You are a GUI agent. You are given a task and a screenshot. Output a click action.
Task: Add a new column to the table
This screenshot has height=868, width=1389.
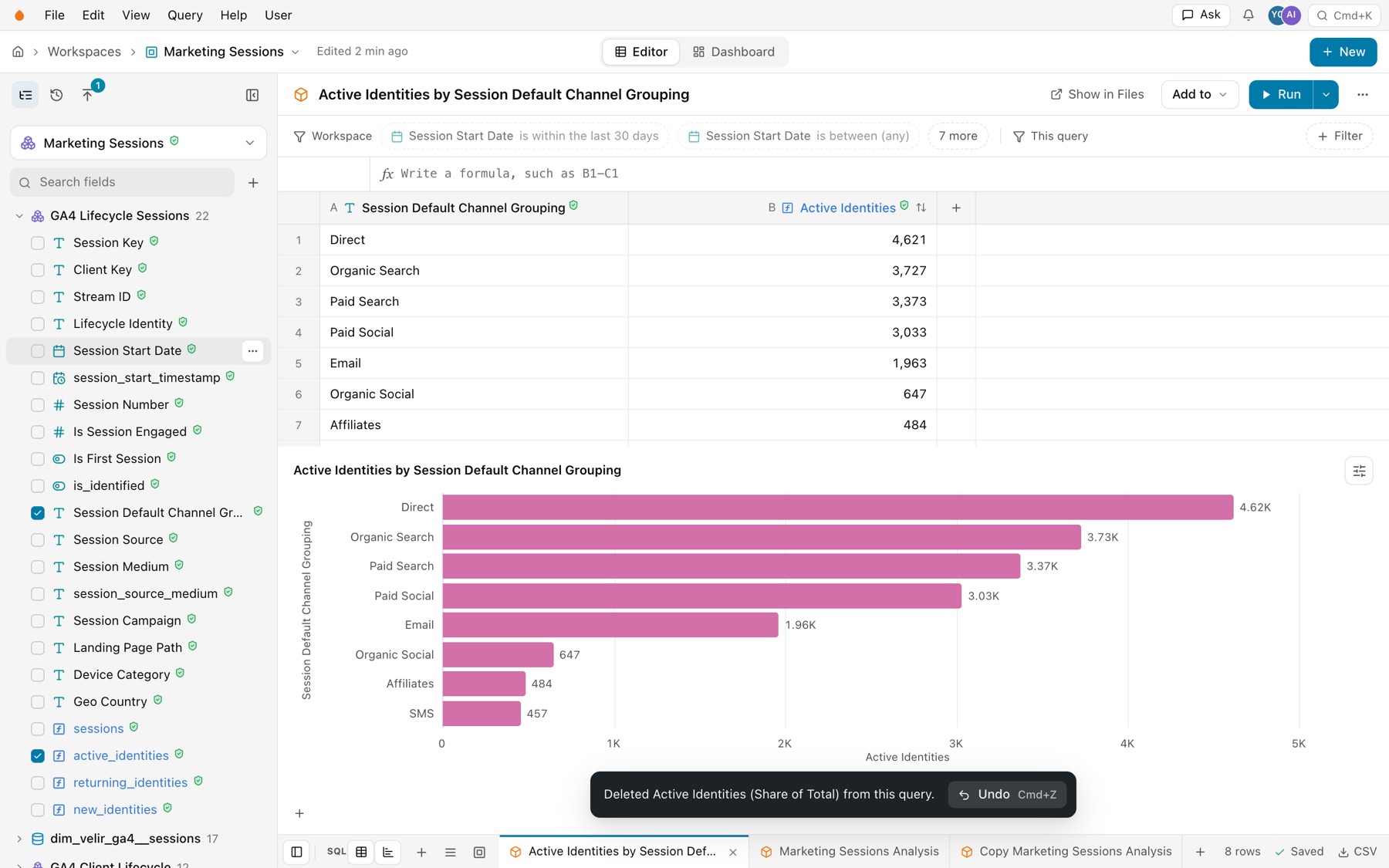point(956,208)
